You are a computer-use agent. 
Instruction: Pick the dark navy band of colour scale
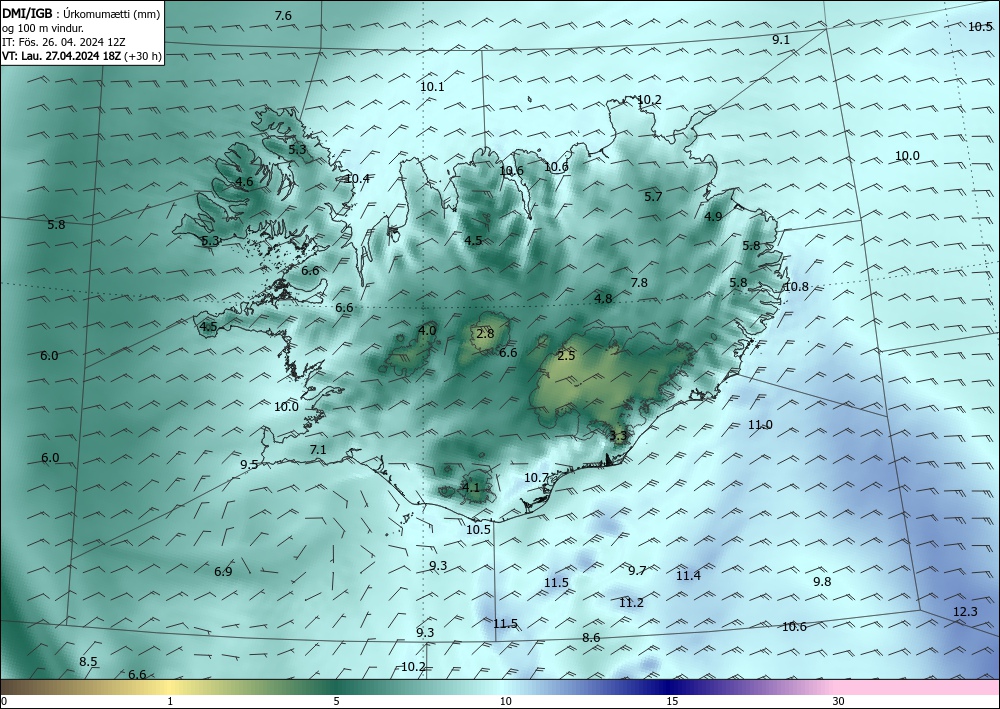pos(666,687)
